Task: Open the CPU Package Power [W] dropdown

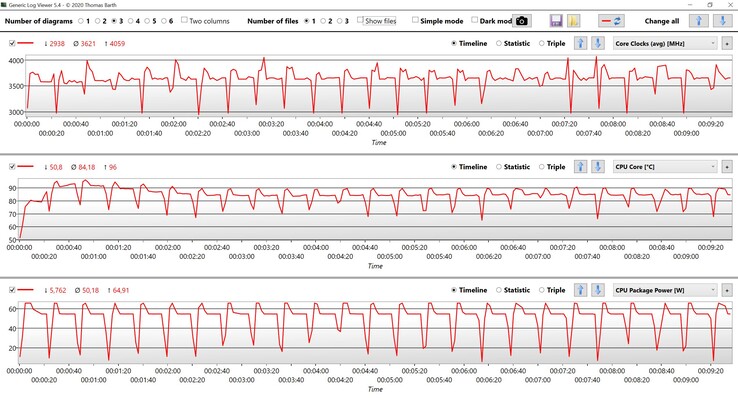Action: pyautogui.click(x=664, y=289)
